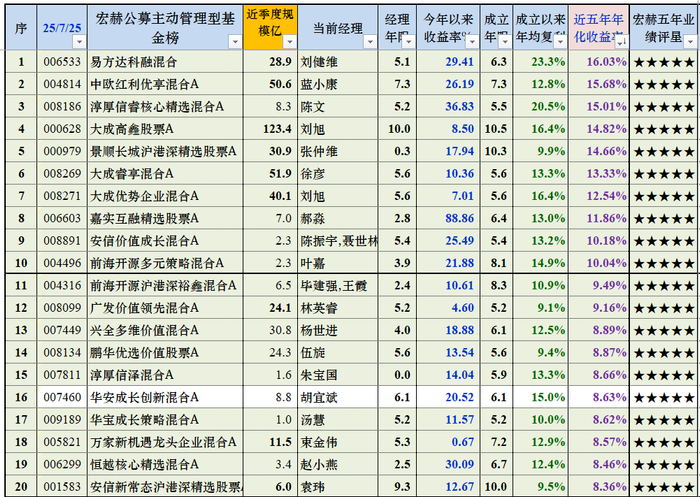700x497 pixels.
Task: Select the 25/7/25 date header cell
Action: (62, 28)
